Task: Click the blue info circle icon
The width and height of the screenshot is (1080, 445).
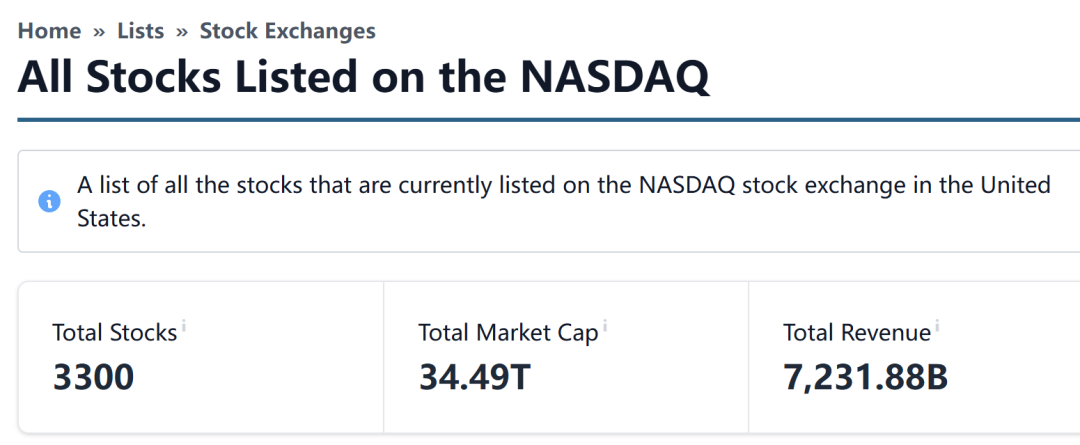Action: (50, 202)
